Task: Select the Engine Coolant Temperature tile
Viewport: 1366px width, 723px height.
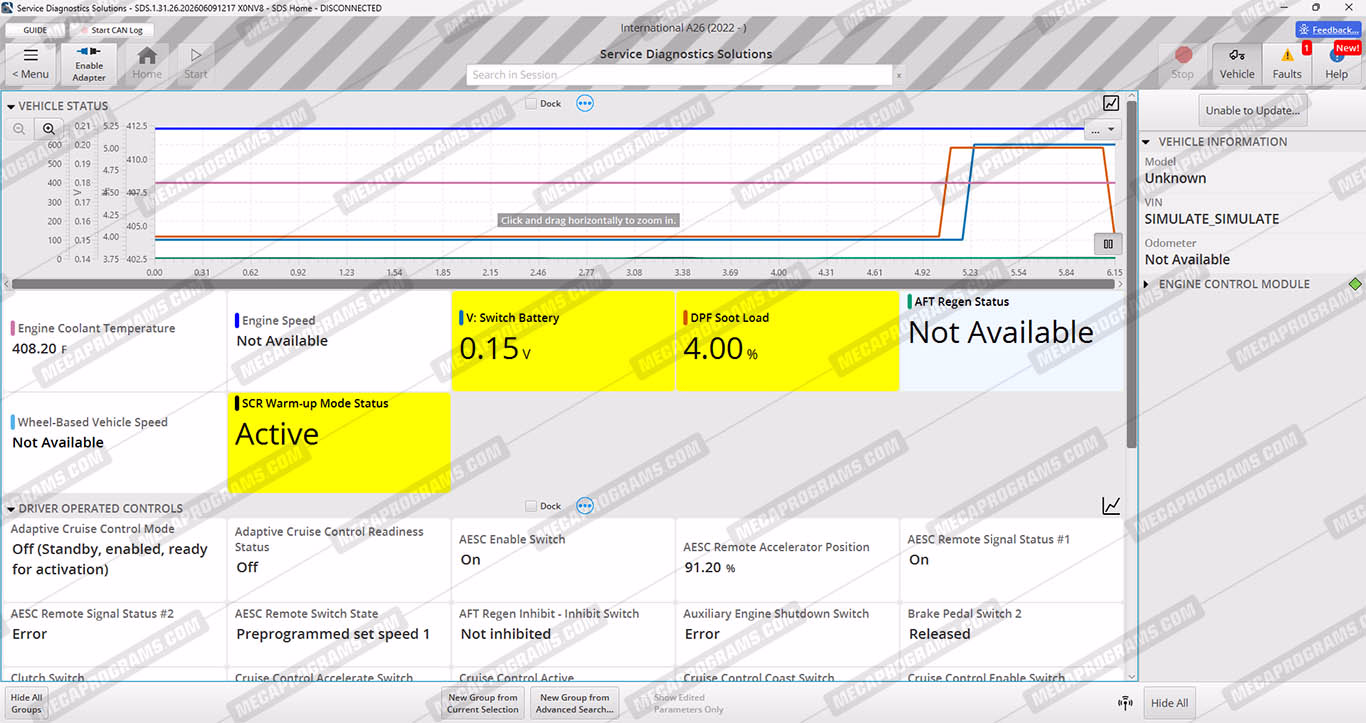Action: (114, 341)
